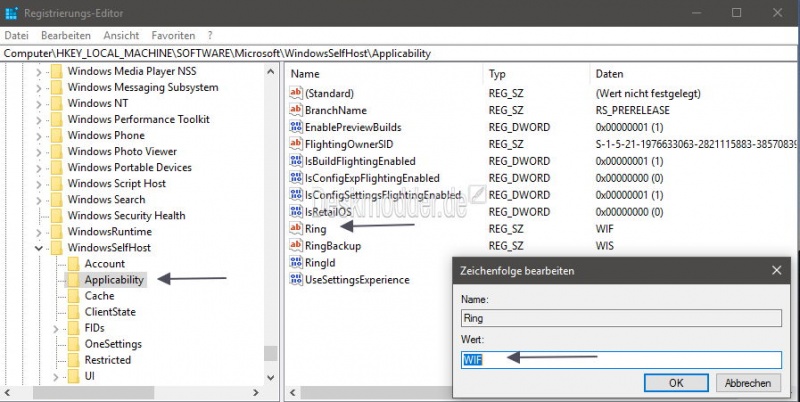Click the UseSettingsExperience DWORD icon
800x402 pixels.
(x=295, y=280)
